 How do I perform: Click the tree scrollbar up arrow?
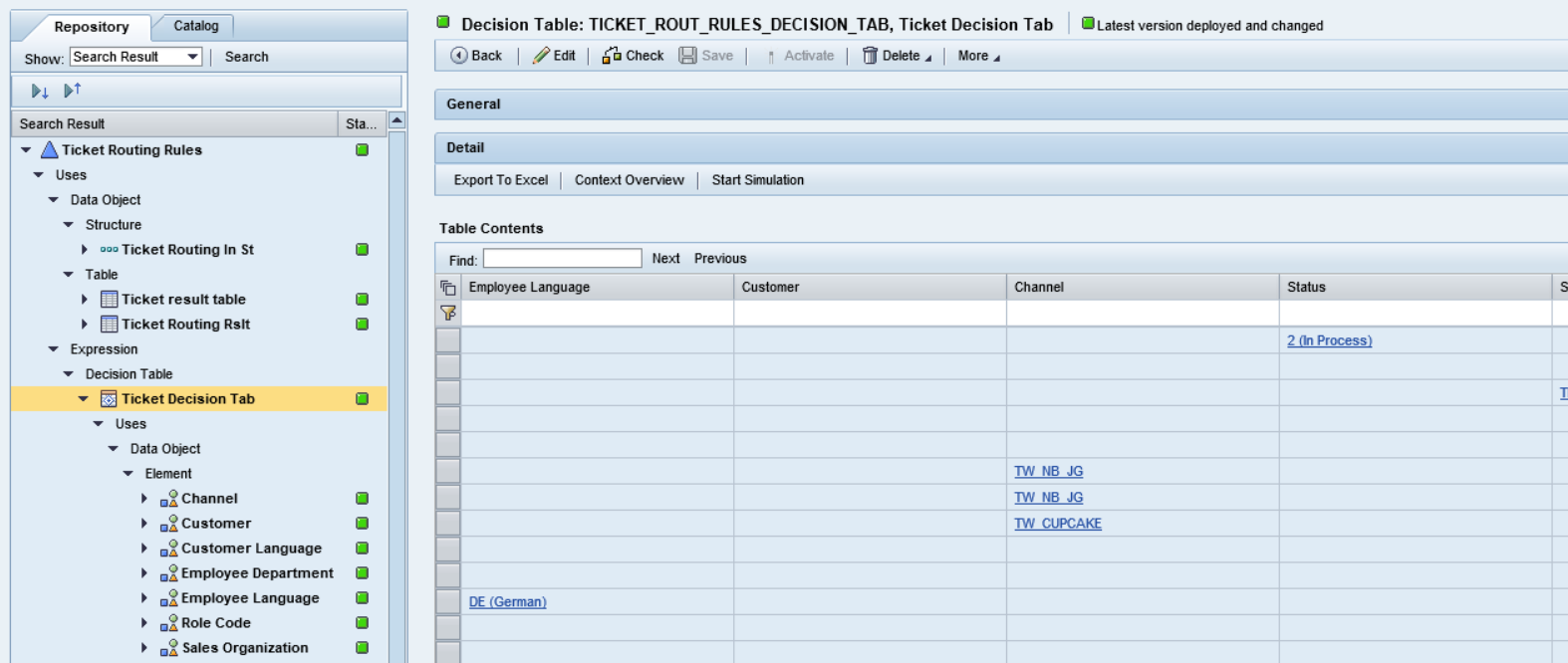click(x=396, y=120)
